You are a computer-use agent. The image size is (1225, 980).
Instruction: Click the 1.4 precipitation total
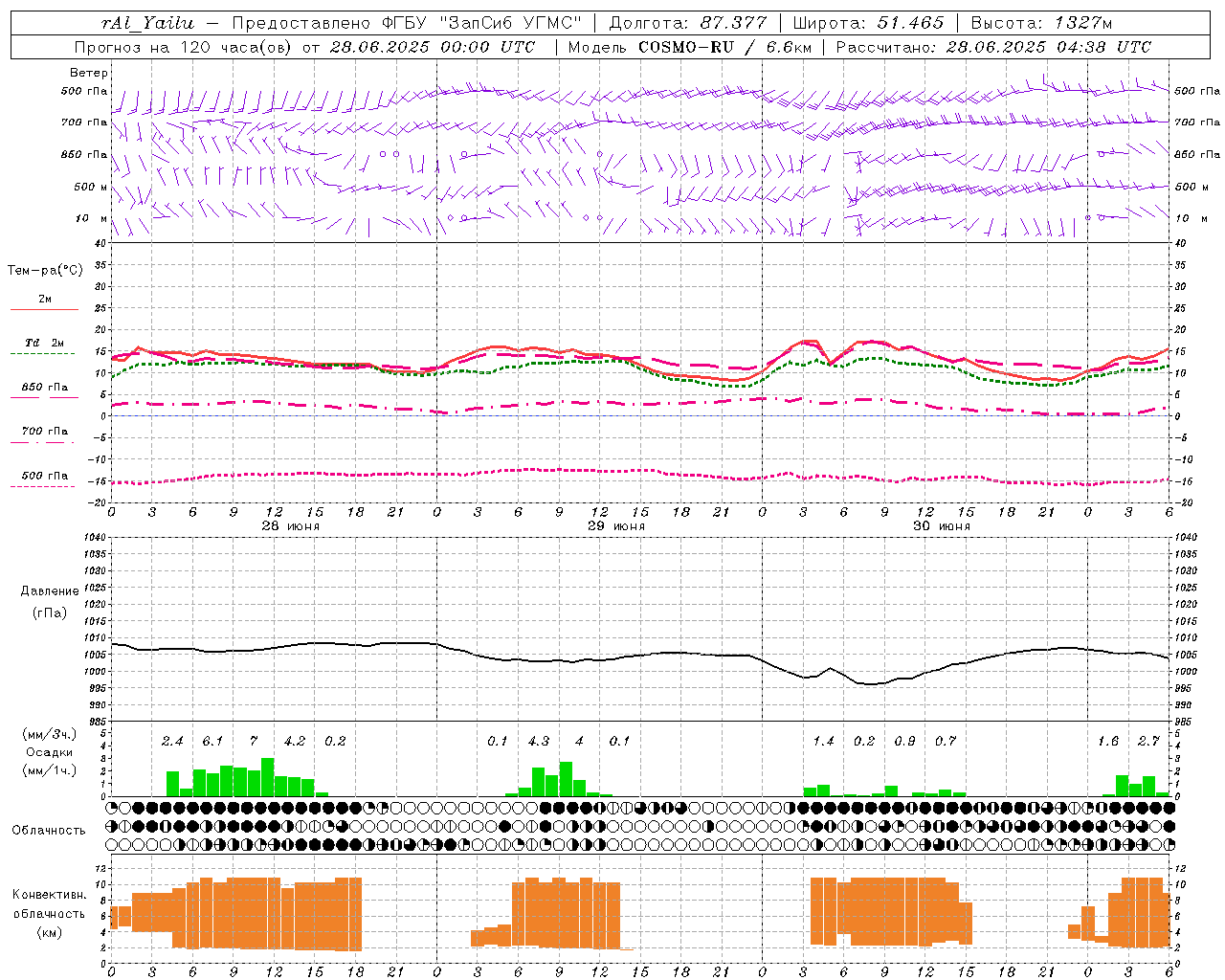tap(823, 742)
